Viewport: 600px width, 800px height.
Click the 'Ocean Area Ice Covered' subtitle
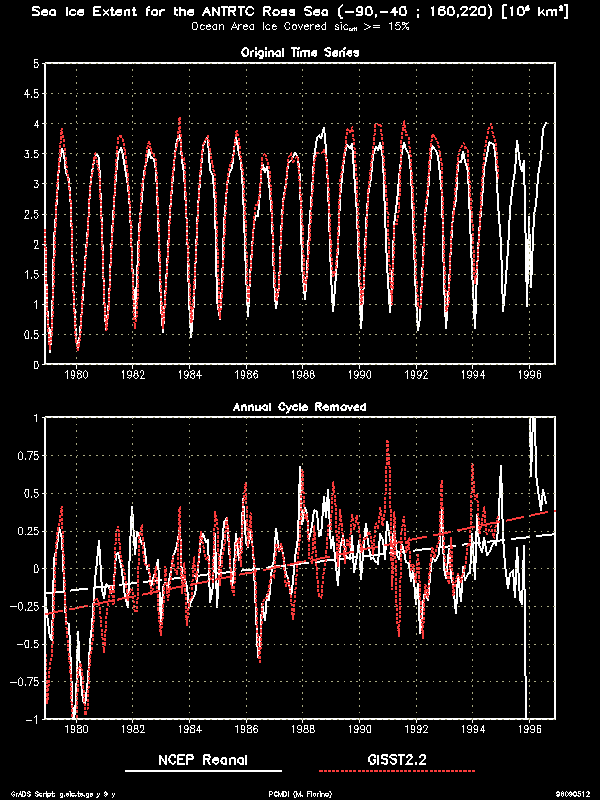click(x=299, y=27)
